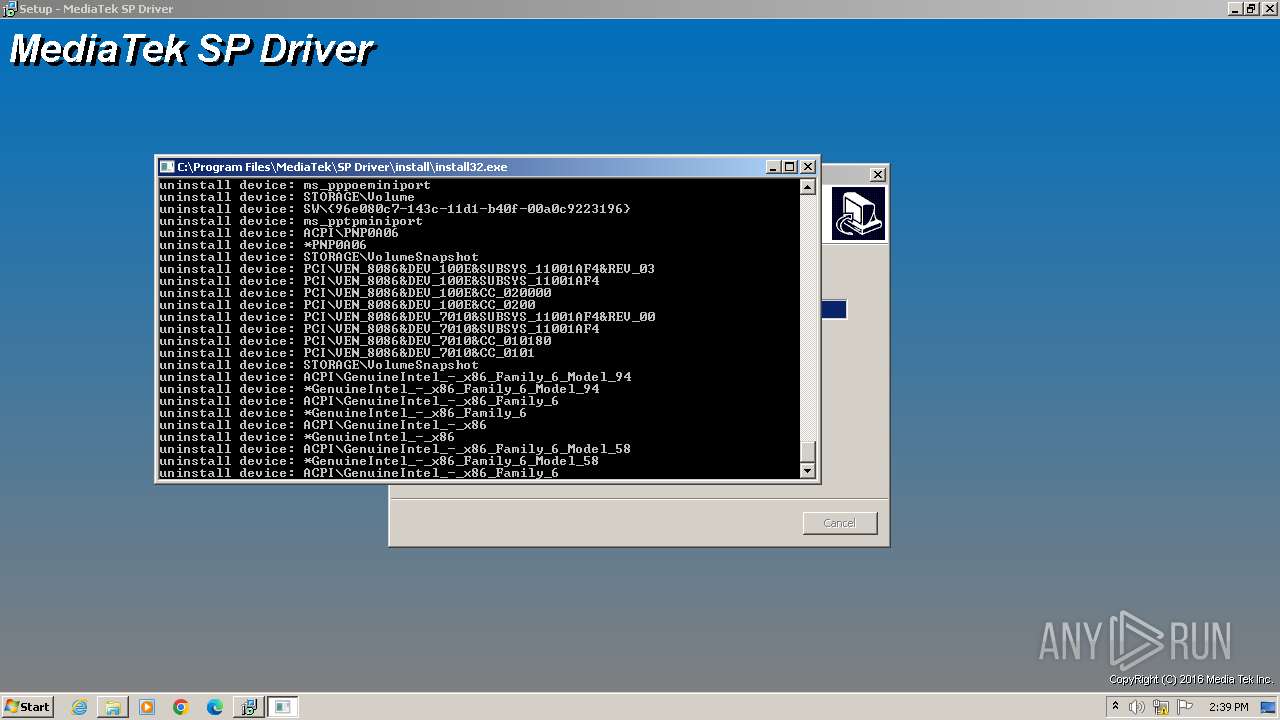Image resolution: width=1280 pixels, height=720 pixels.
Task: Open File Explorer from the taskbar
Action: tap(113, 707)
